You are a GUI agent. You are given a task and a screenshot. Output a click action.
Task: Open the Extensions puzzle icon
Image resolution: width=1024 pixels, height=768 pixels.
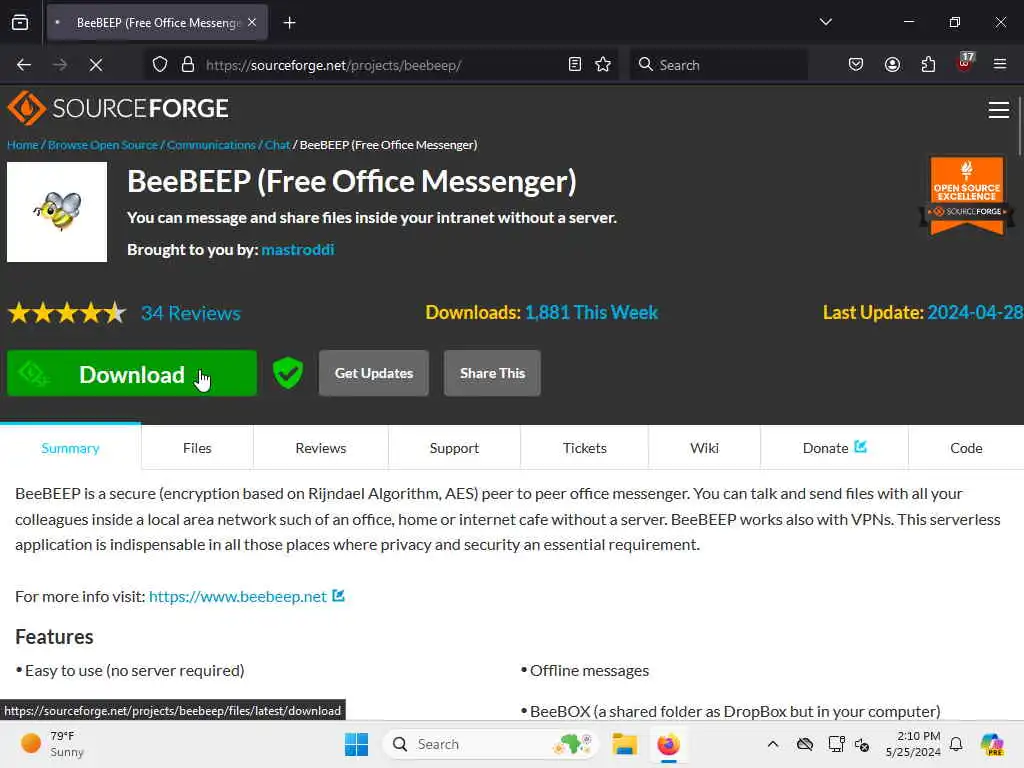click(x=928, y=65)
